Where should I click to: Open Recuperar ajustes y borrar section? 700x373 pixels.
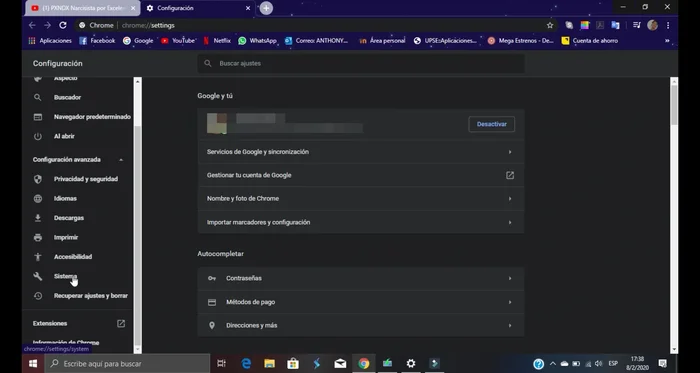(x=80, y=296)
